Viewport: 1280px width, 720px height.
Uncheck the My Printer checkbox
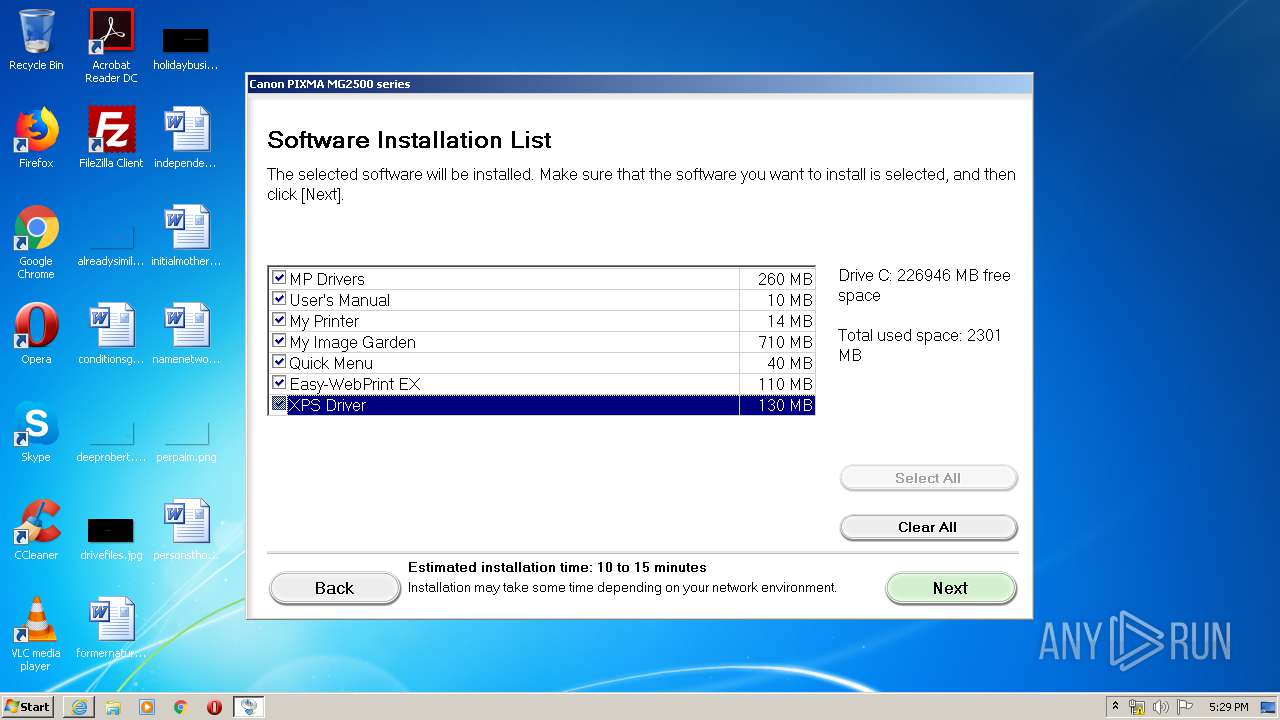279,320
